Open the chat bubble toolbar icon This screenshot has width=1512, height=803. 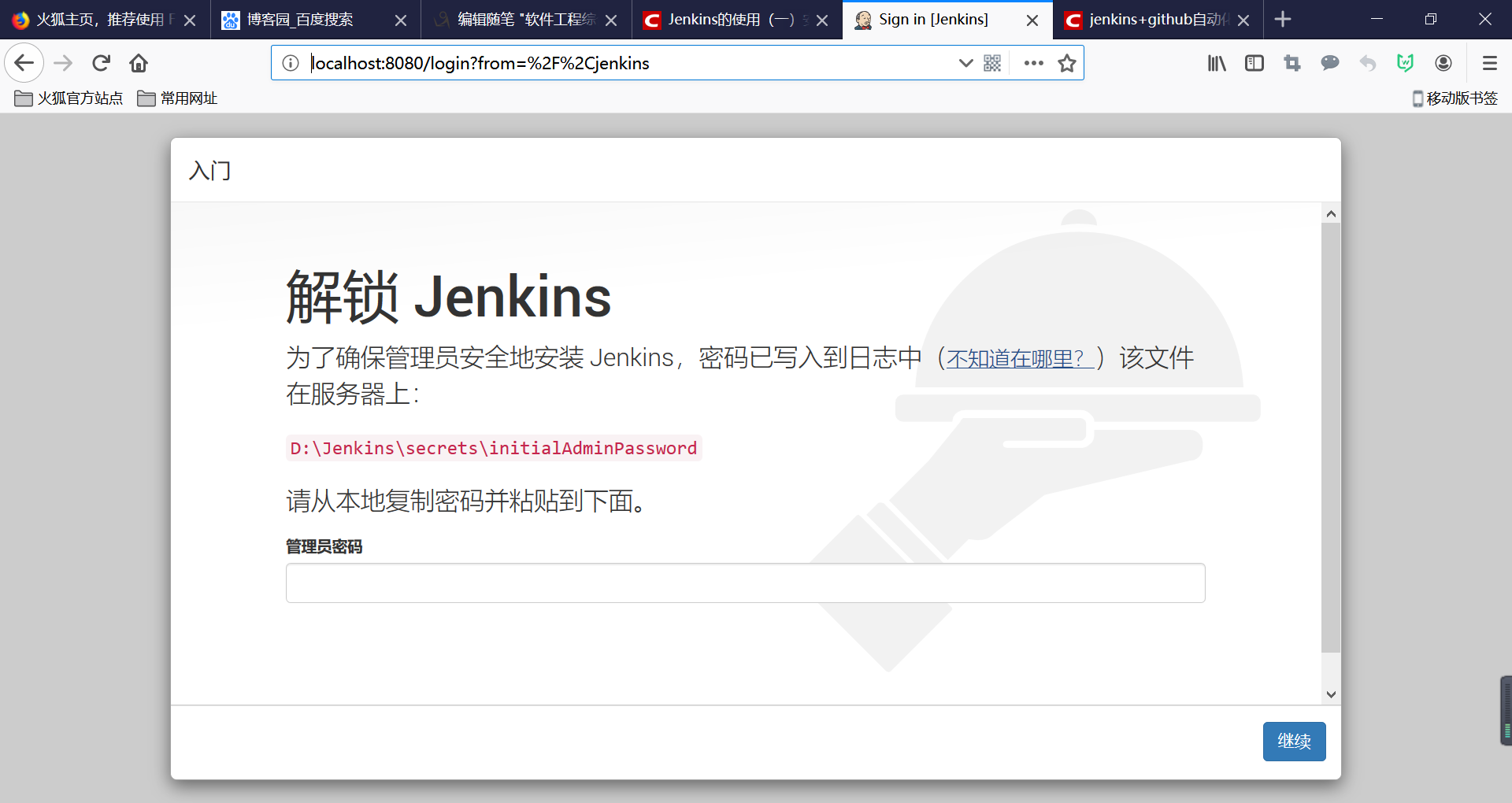(x=1330, y=63)
